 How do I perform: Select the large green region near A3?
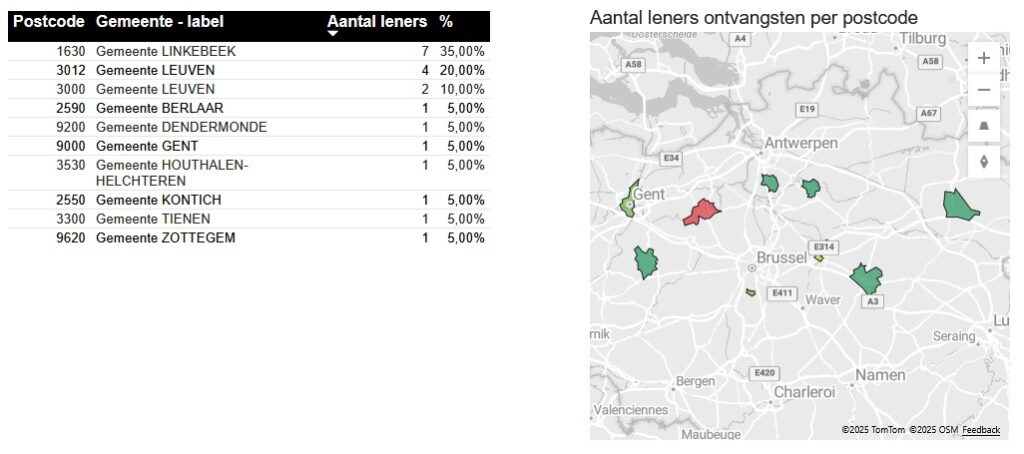(866, 278)
